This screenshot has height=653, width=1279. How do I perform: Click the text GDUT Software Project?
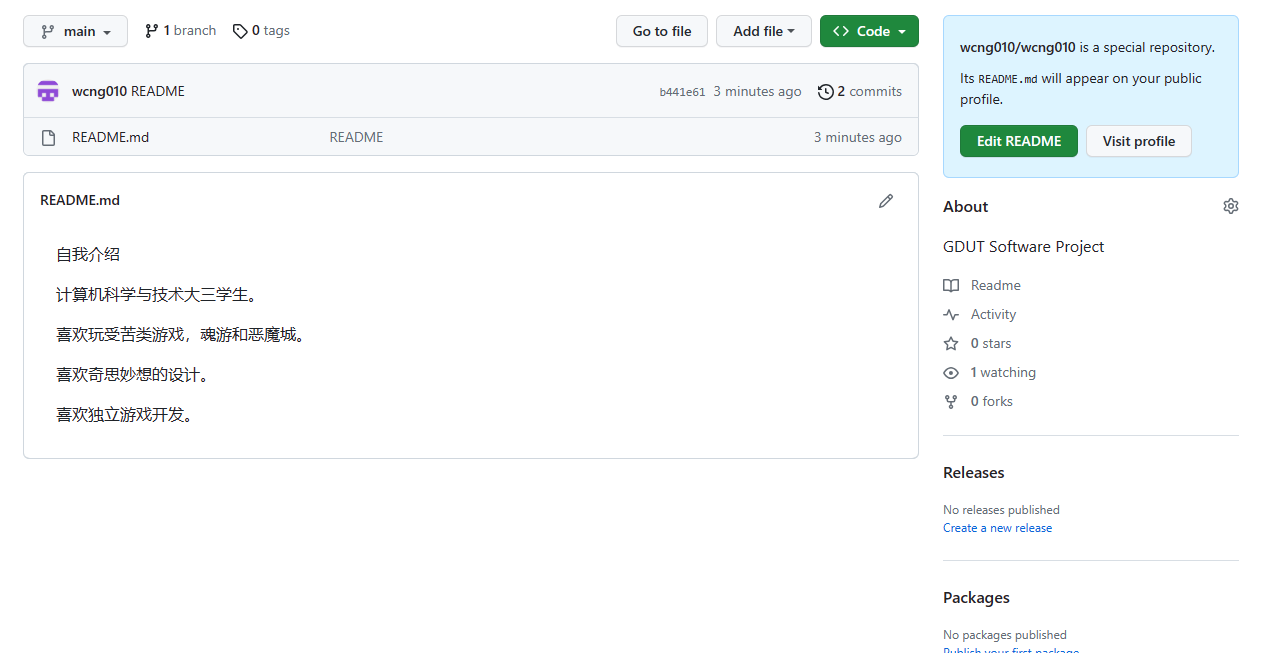1024,247
